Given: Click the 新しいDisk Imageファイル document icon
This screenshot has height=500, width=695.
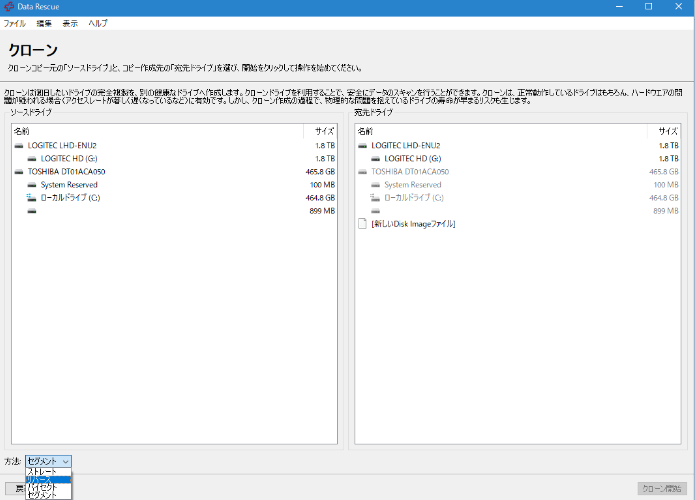Looking at the screenshot, I should pos(363,224).
